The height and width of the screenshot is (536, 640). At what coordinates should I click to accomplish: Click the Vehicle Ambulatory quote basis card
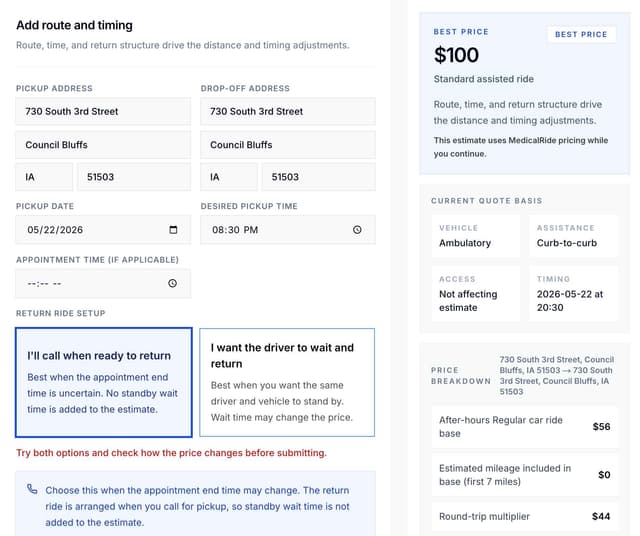click(476, 236)
